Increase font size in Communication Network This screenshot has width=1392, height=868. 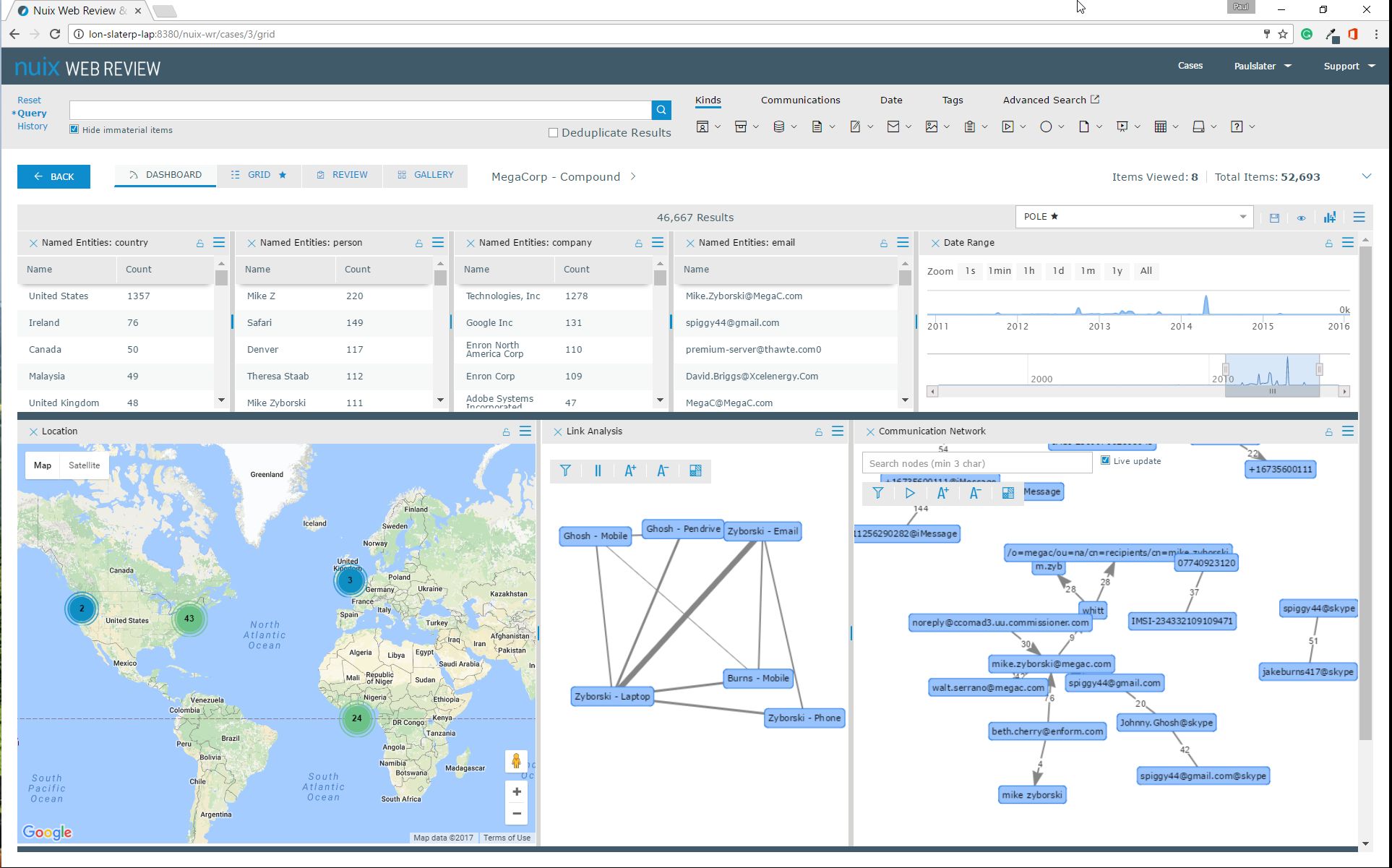942,493
